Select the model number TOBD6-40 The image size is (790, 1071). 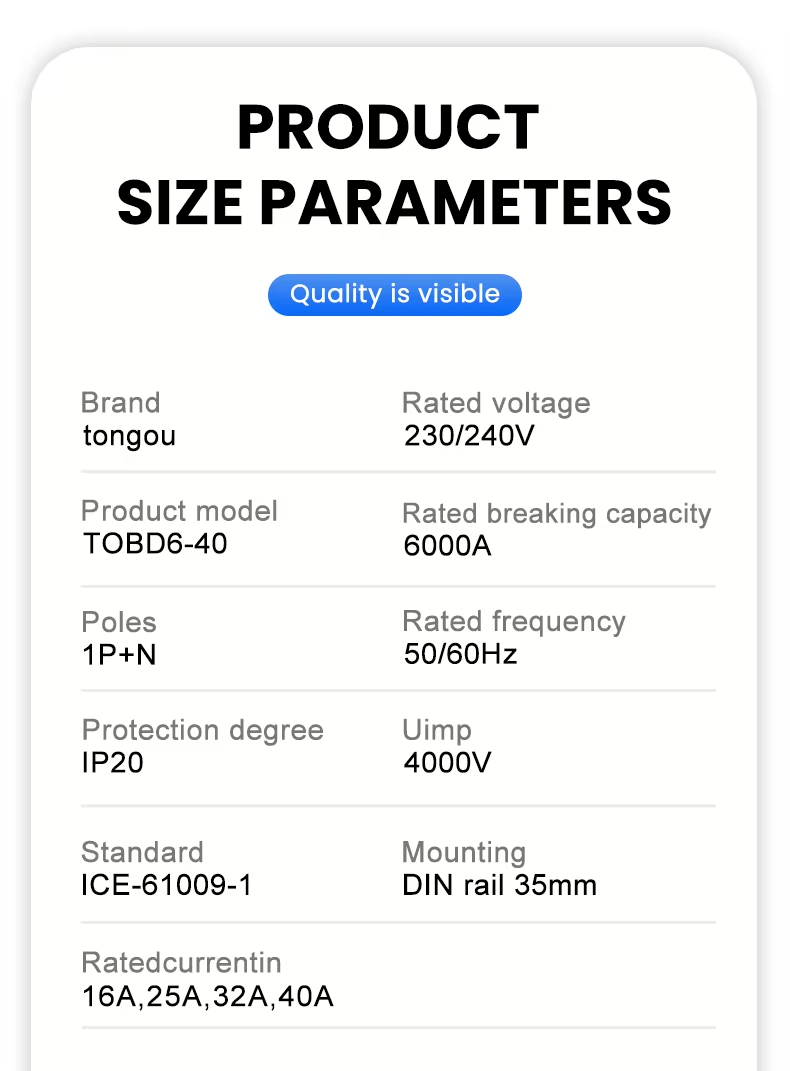(155, 545)
